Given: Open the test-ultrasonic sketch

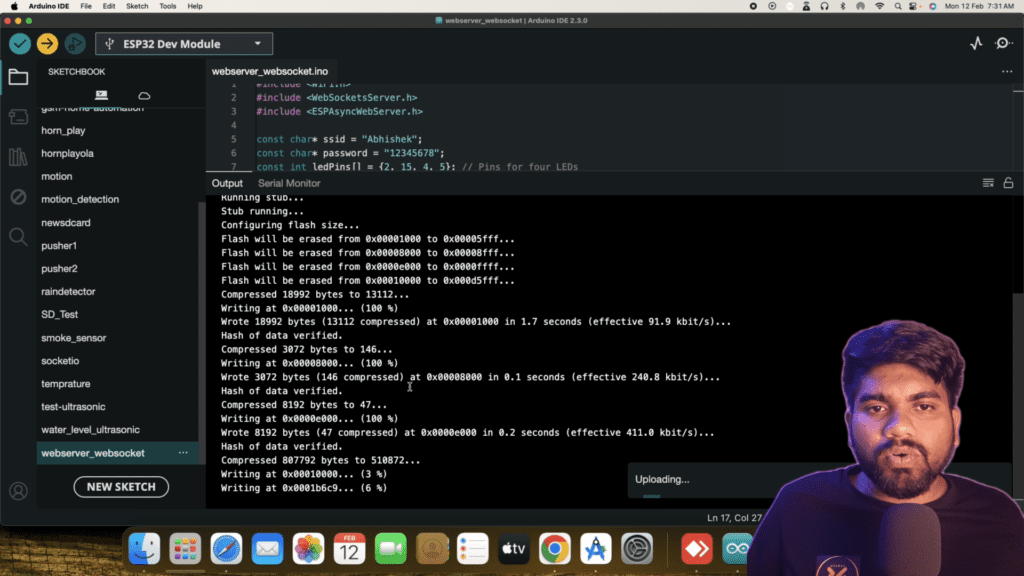Looking at the screenshot, I should (73, 406).
